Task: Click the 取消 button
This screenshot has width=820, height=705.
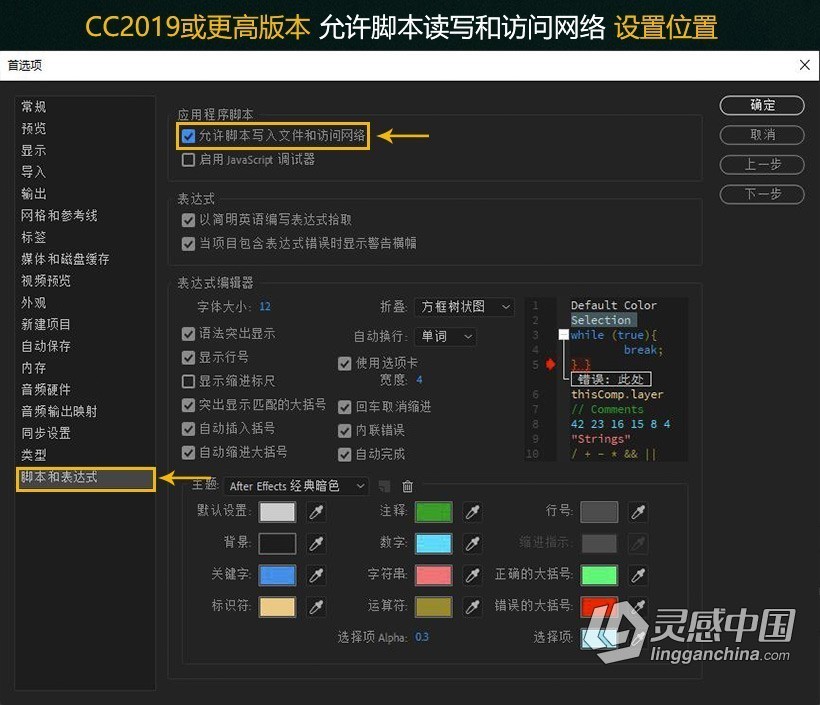Action: 762,135
